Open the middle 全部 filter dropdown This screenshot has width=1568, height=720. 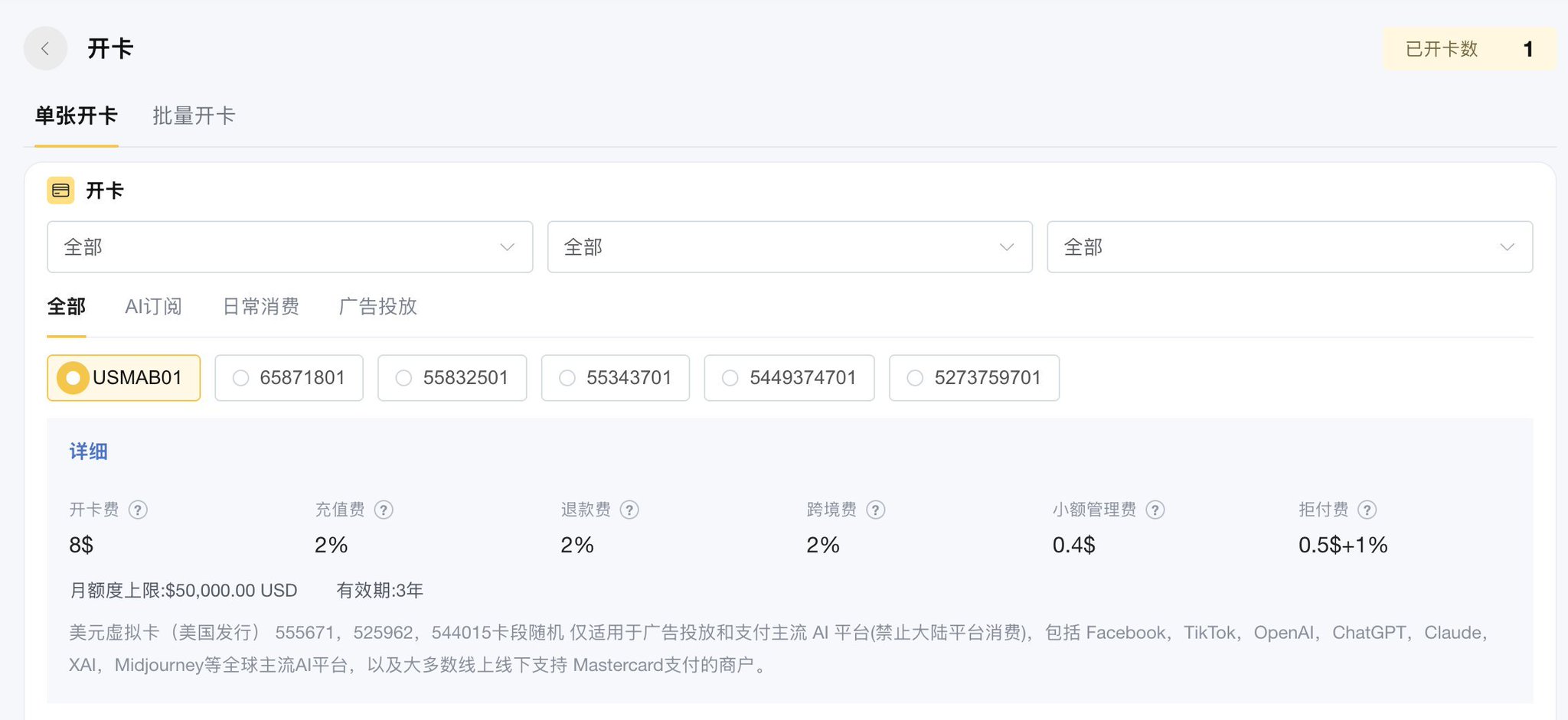tap(790, 247)
